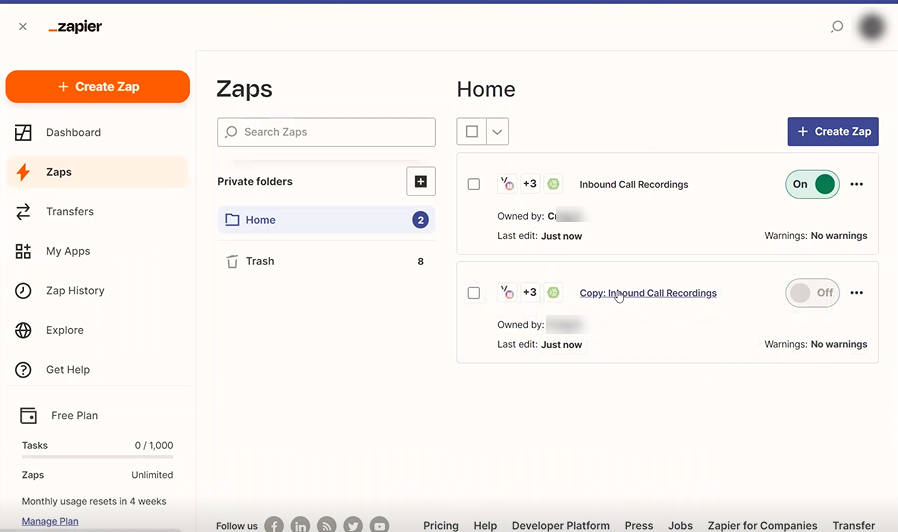Viewport: 898px width, 532px height.
Task: Tick the select-all checkbox
Action: pos(471,132)
